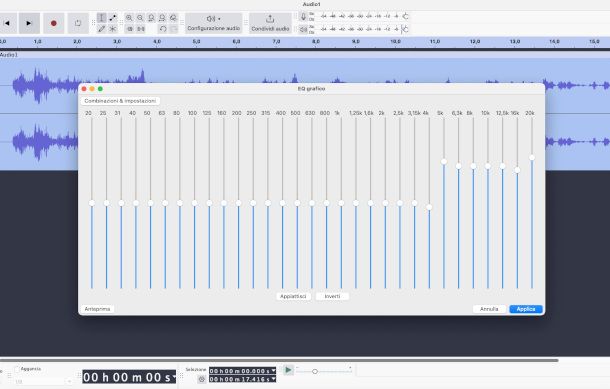This screenshot has width=610, height=389.
Task: Click the 10,0 mark on the timeline ruler
Action: (x=395, y=41)
